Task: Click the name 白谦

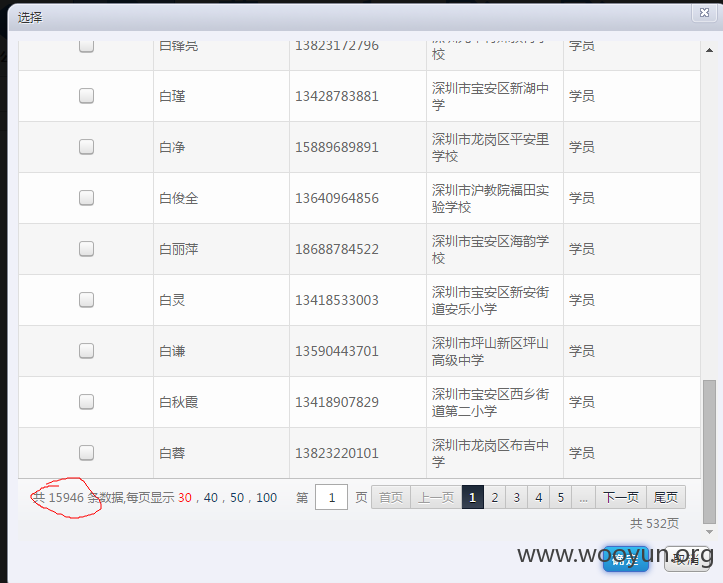Action: [172, 351]
